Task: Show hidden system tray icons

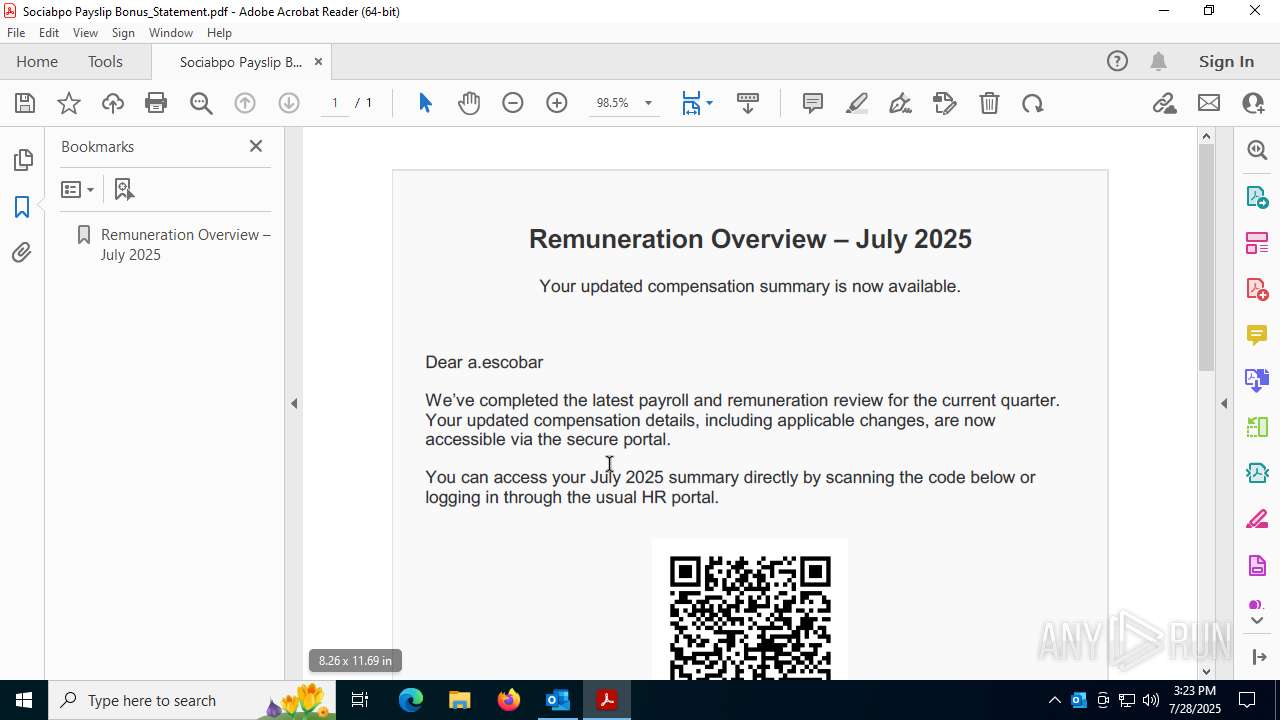Action: click(1055, 700)
